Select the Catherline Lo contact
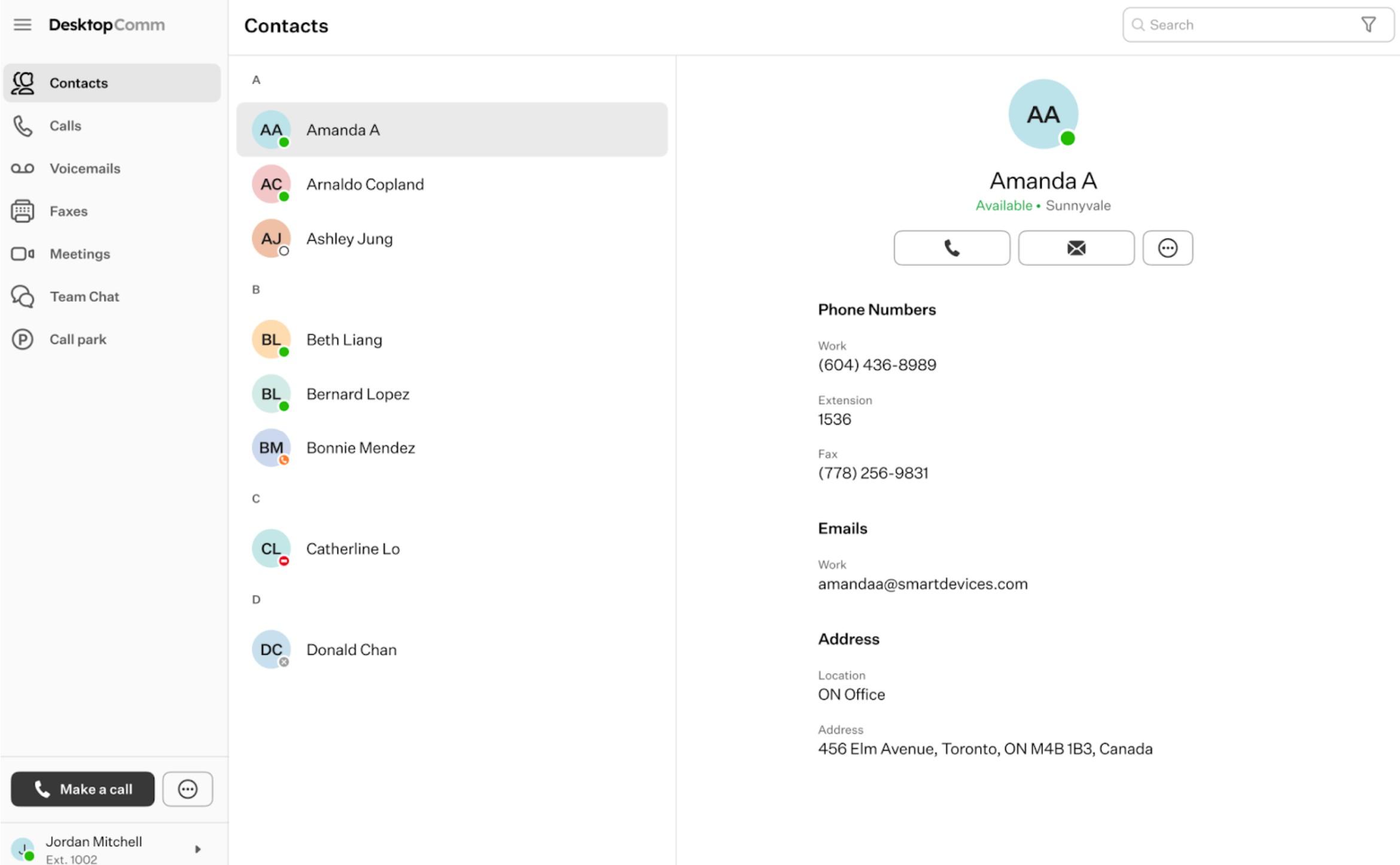 [x=452, y=548]
